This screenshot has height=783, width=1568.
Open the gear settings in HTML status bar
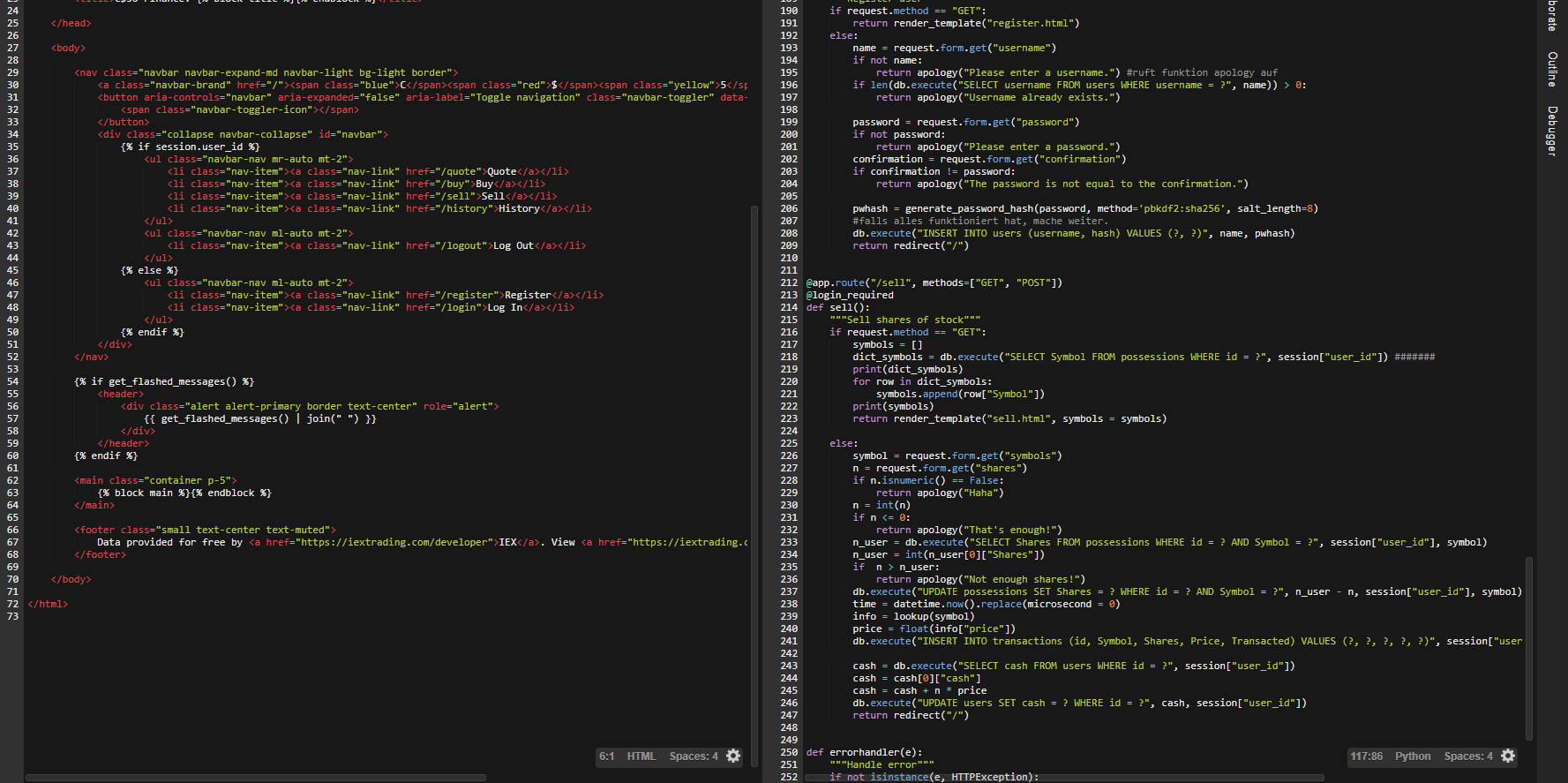(x=733, y=757)
